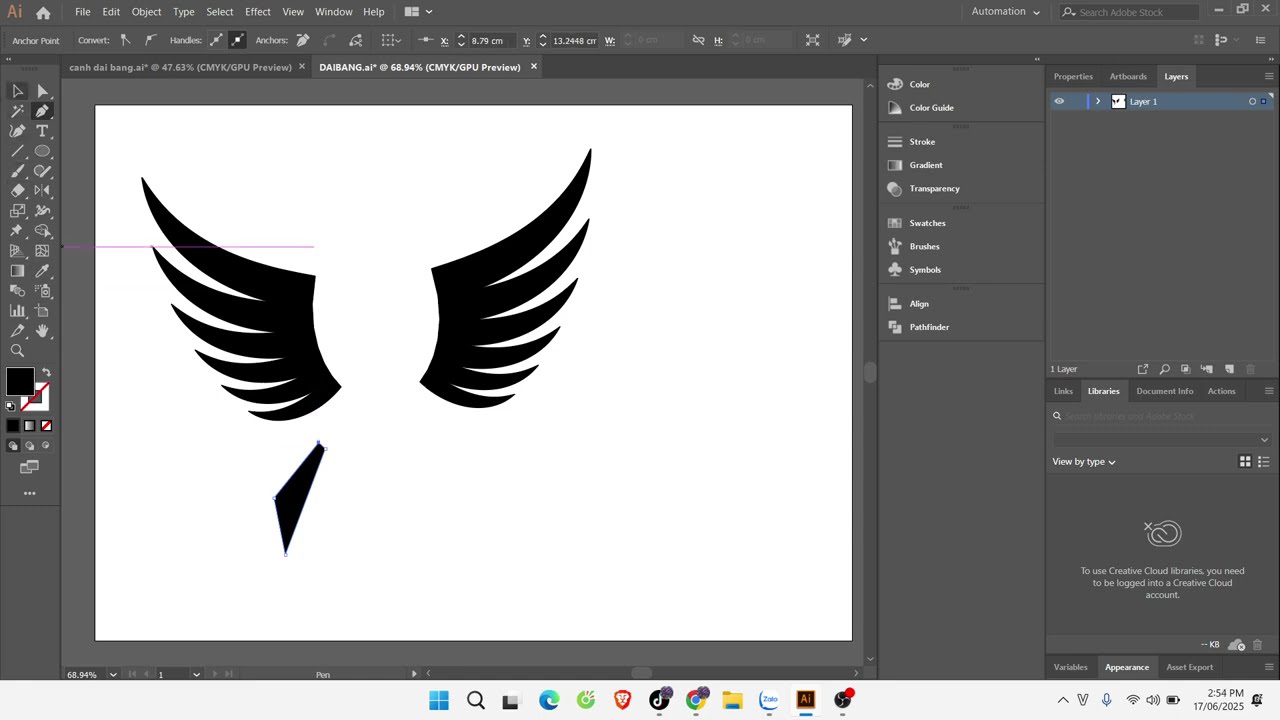Select the Curvature tool
The width and height of the screenshot is (1280, 720).
(17, 131)
